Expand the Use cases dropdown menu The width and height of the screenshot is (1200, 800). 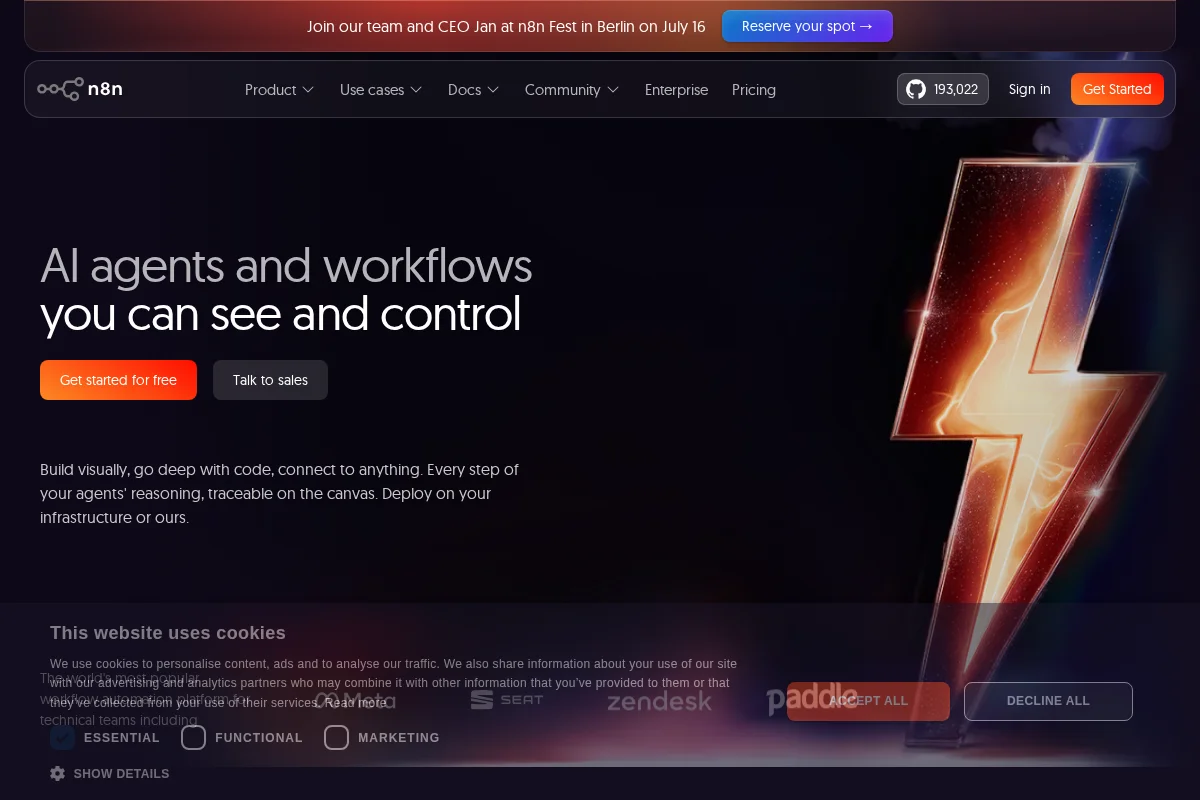(381, 90)
